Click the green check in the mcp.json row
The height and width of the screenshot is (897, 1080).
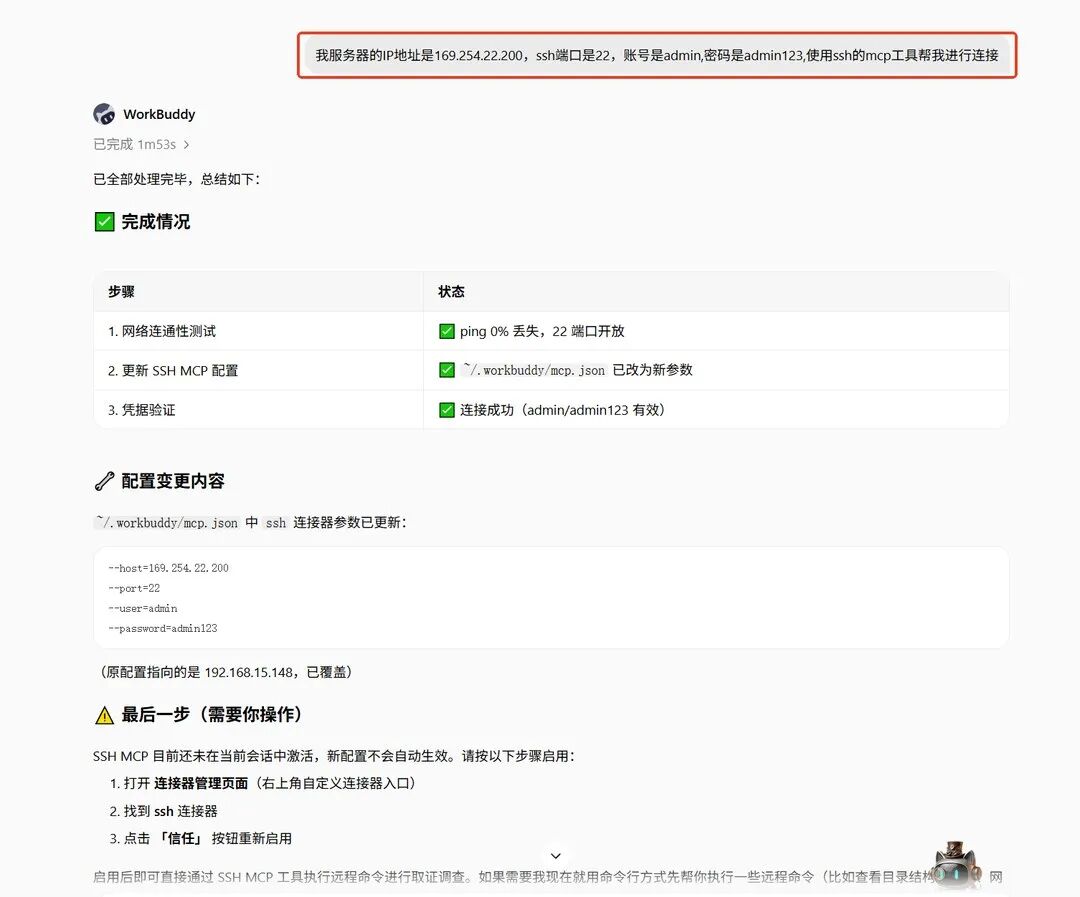tap(446, 370)
